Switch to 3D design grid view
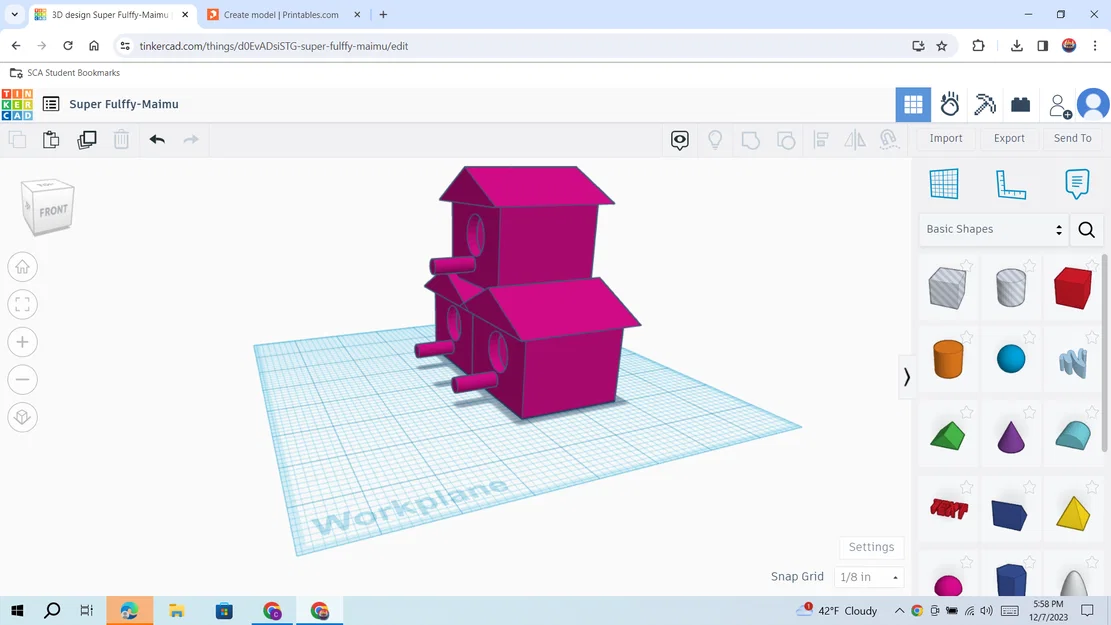This screenshot has width=1111, height=625. pyautogui.click(x=913, y=105)
